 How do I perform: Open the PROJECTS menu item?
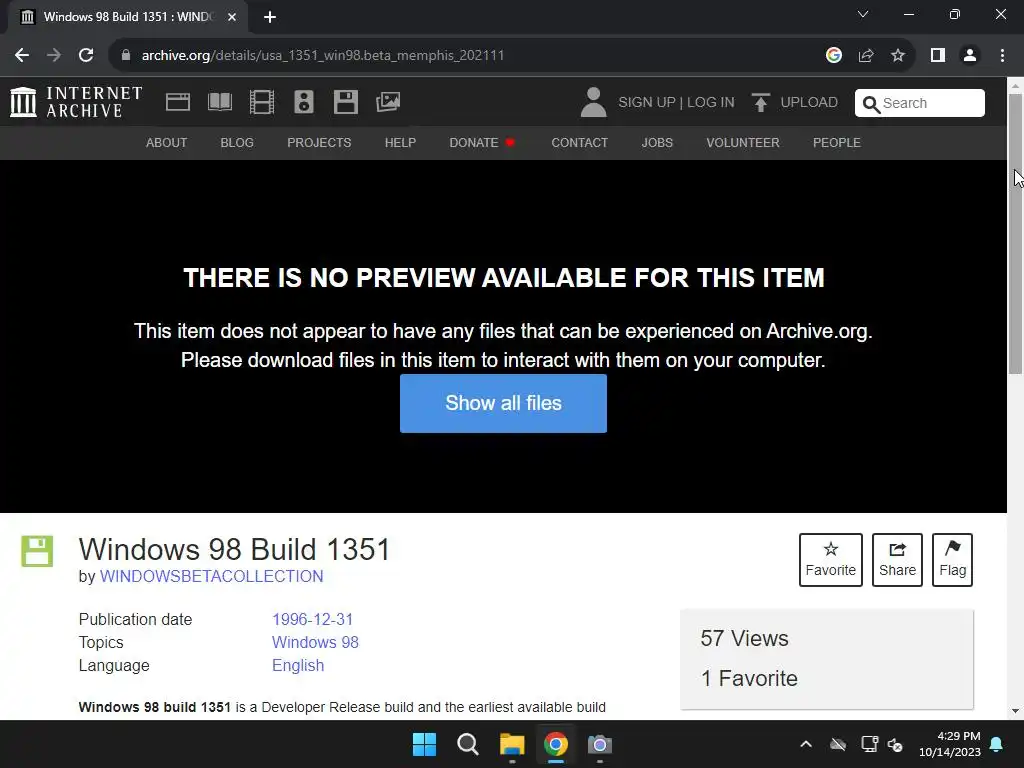pyautogui.click(x=319, y=142)
